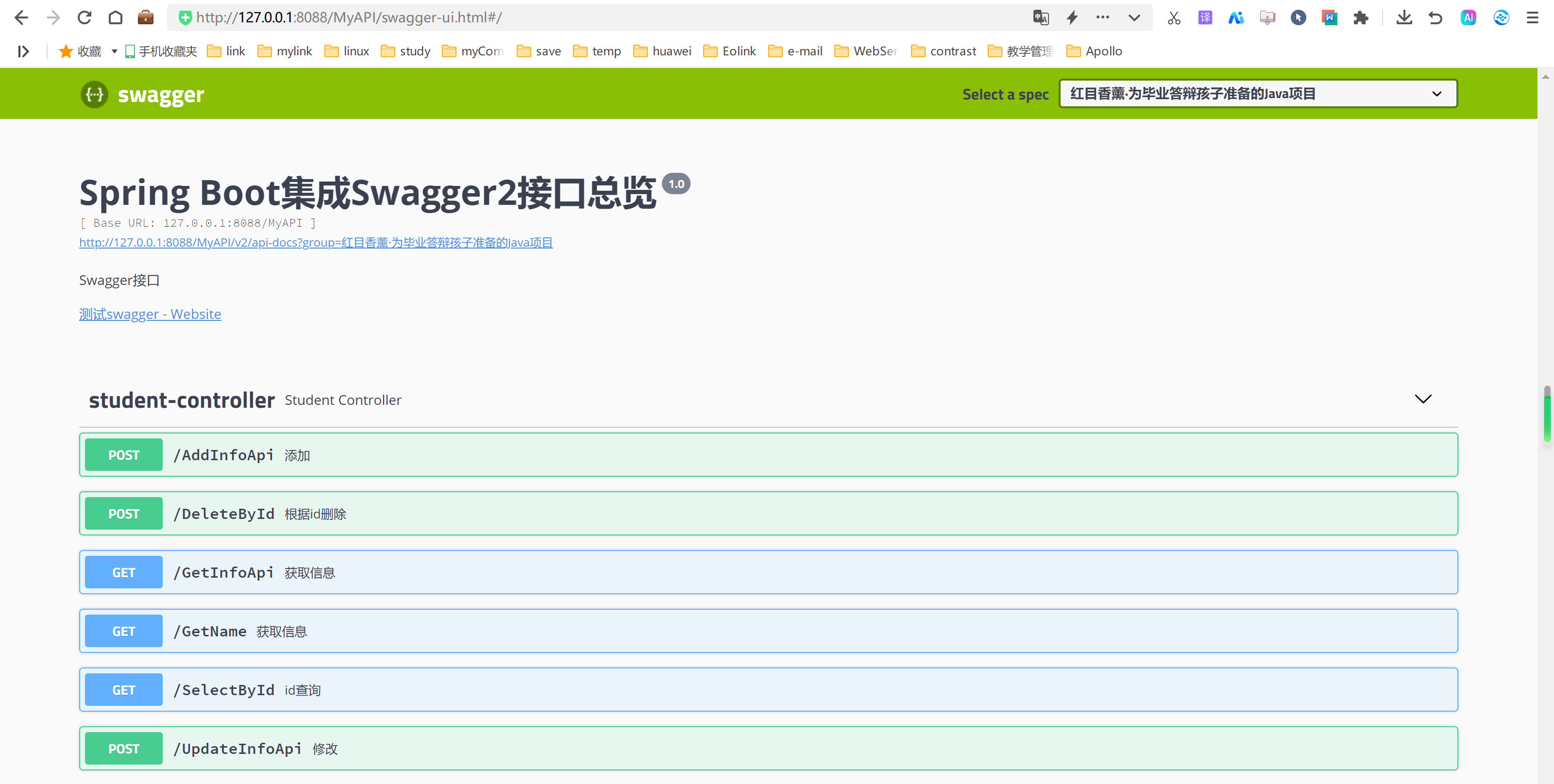Open the Apollo bookmark folder
This screenshot has height=784, width=1554.
(x=1094, y=51)
